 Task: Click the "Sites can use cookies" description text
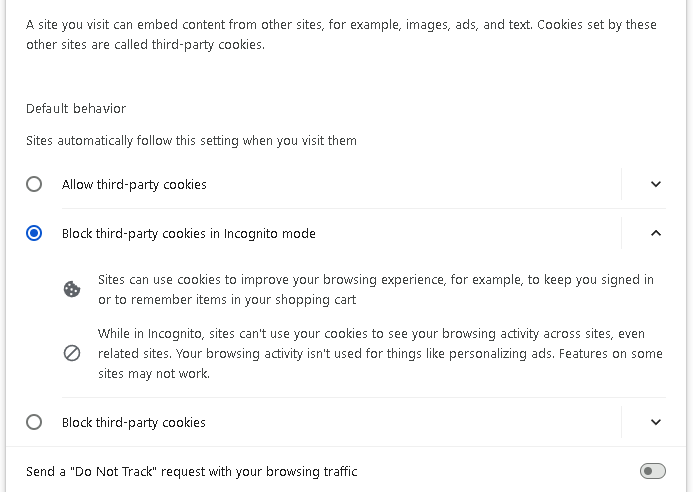(376, 290)
